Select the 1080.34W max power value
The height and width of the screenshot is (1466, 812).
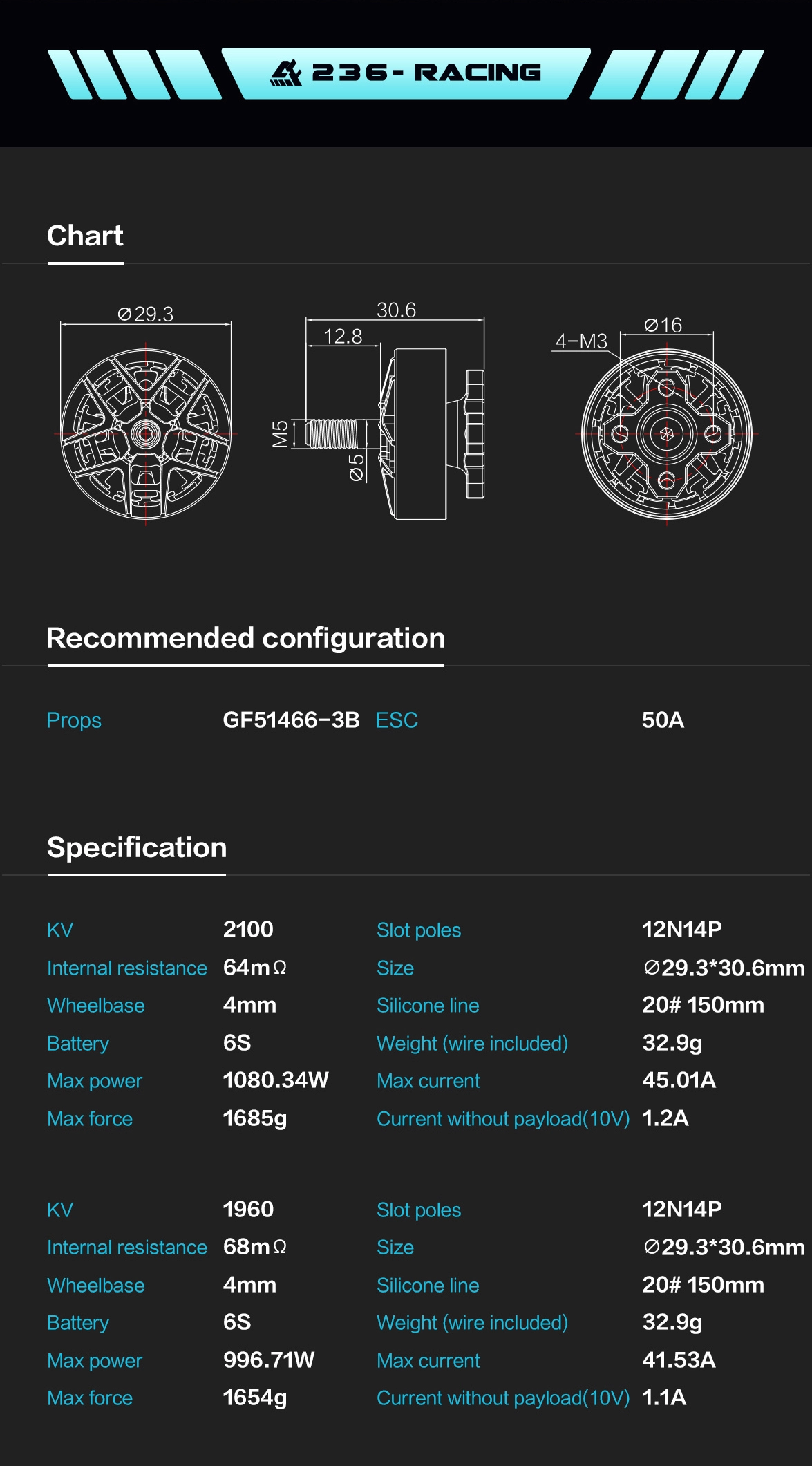276,1080
